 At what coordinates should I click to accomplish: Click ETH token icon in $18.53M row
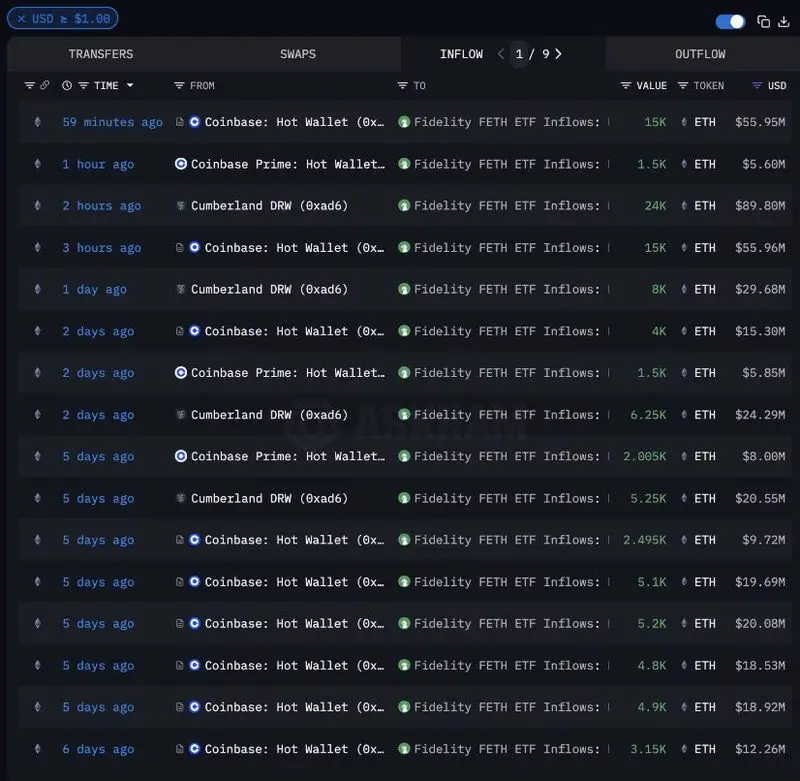tap(684, 666)
